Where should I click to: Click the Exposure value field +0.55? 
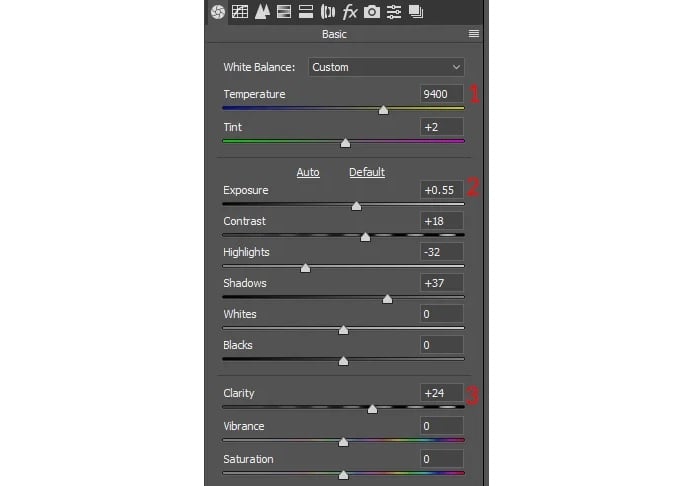(x=442, y=190)
